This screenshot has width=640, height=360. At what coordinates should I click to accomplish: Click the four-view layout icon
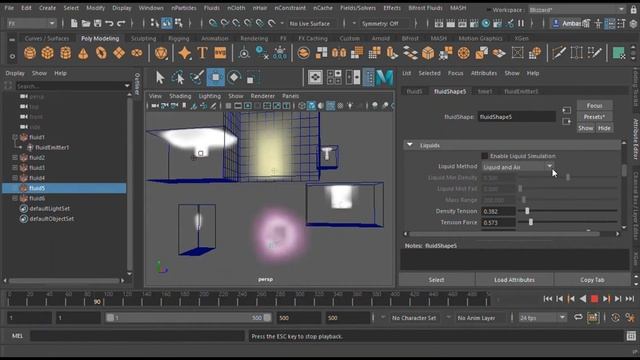tap(334, 77)
